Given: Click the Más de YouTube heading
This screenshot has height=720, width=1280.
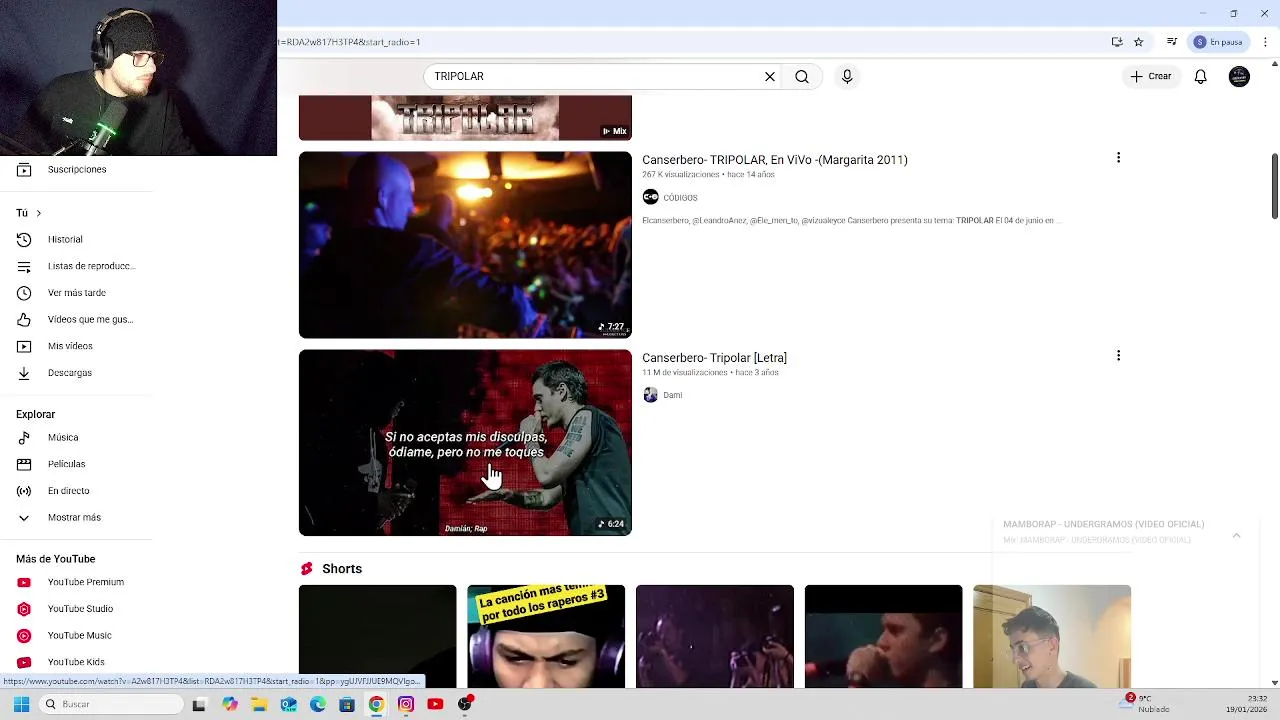Looking at the screenshot, I should click(x=55, y=559).
